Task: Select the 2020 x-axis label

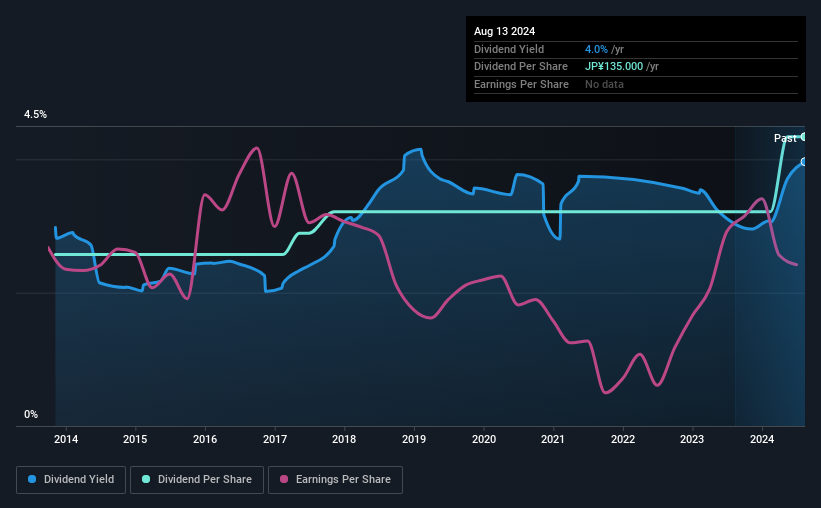Action: click(484, 439)
